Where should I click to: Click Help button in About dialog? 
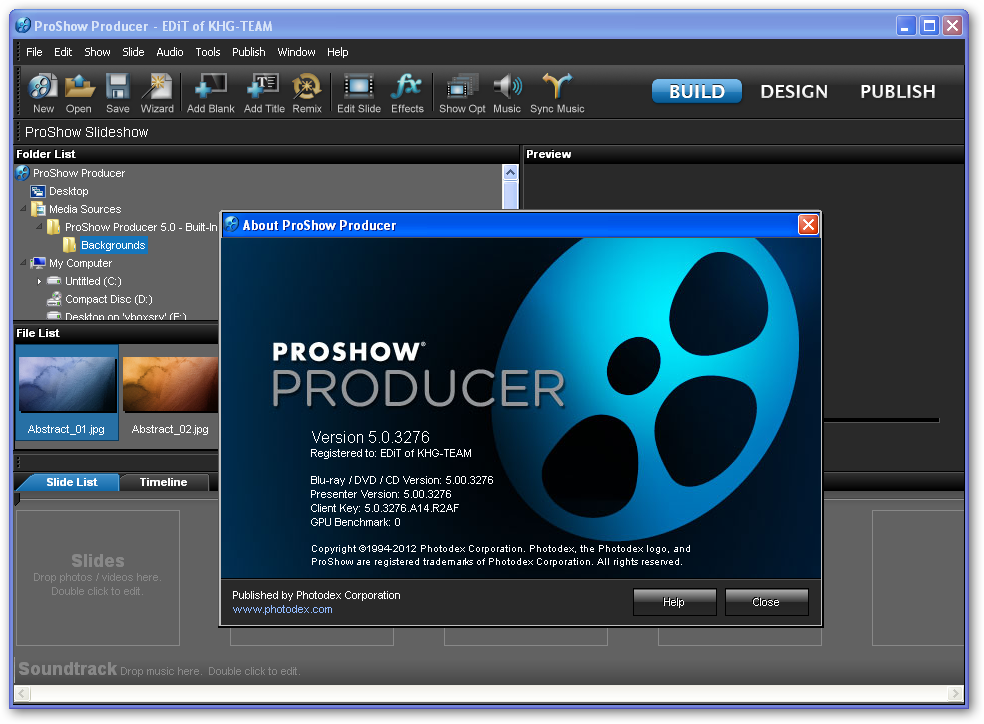(x=674, y=602)
